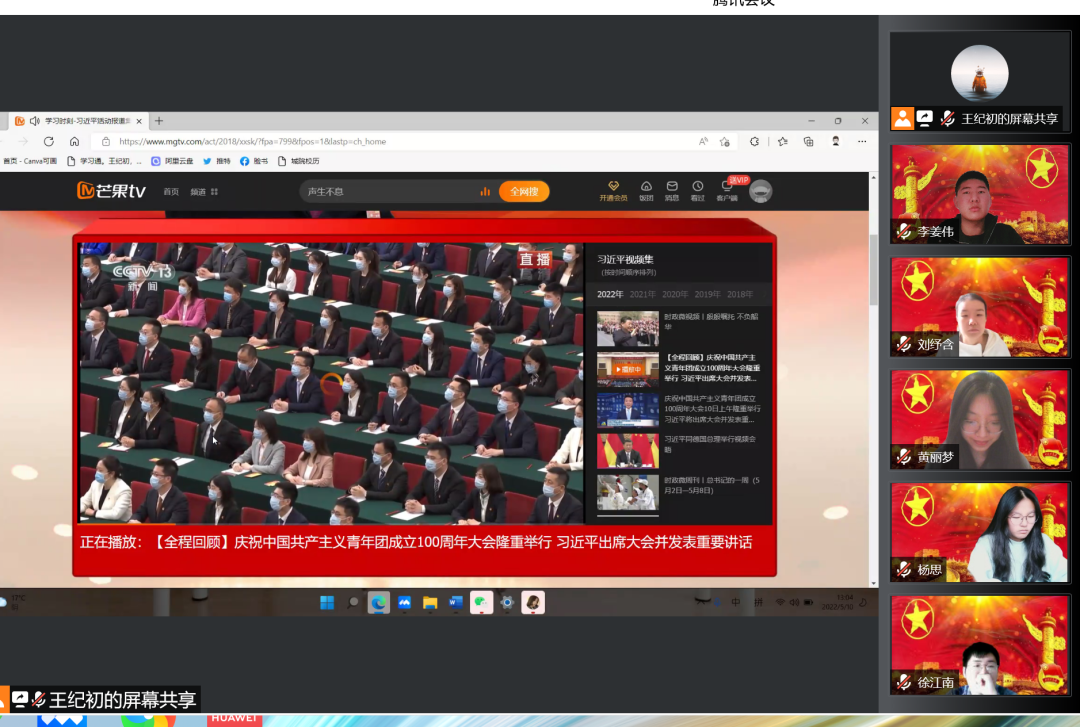Mute the tab using speaker icon
Viewport: 1080px width, 727px height.
pyautogui.click(x=35, y=121)
